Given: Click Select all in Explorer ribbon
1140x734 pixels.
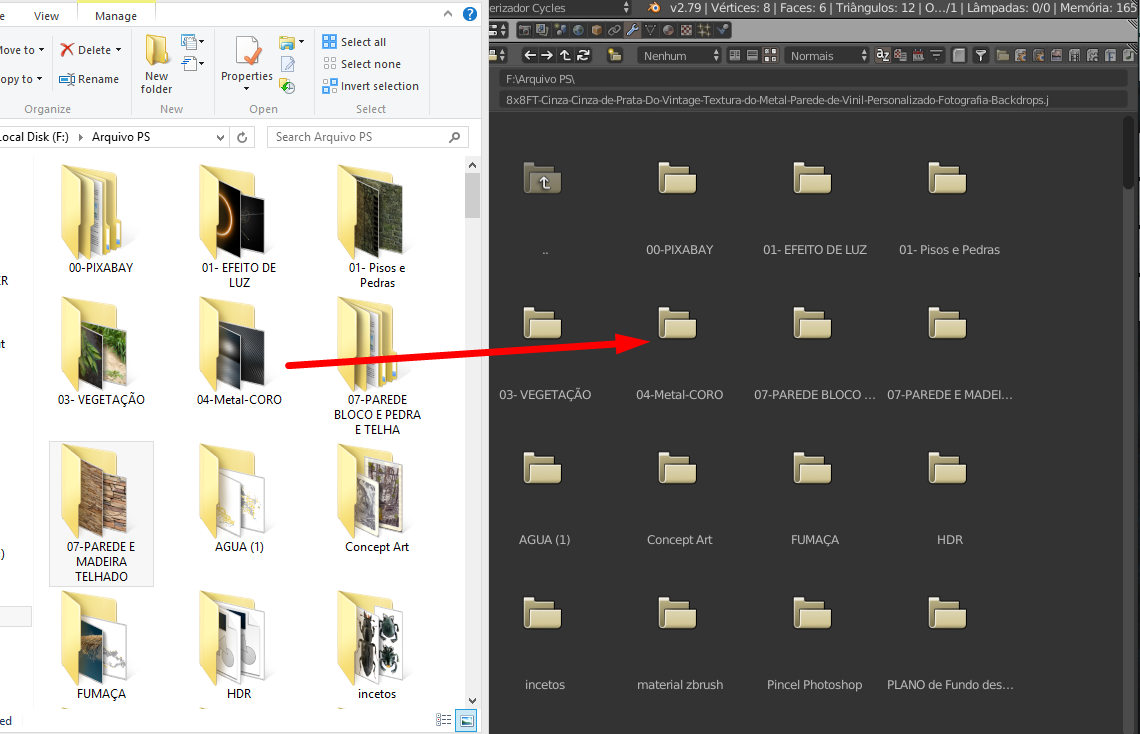Looking at the screenshot, I should point(355,42).
